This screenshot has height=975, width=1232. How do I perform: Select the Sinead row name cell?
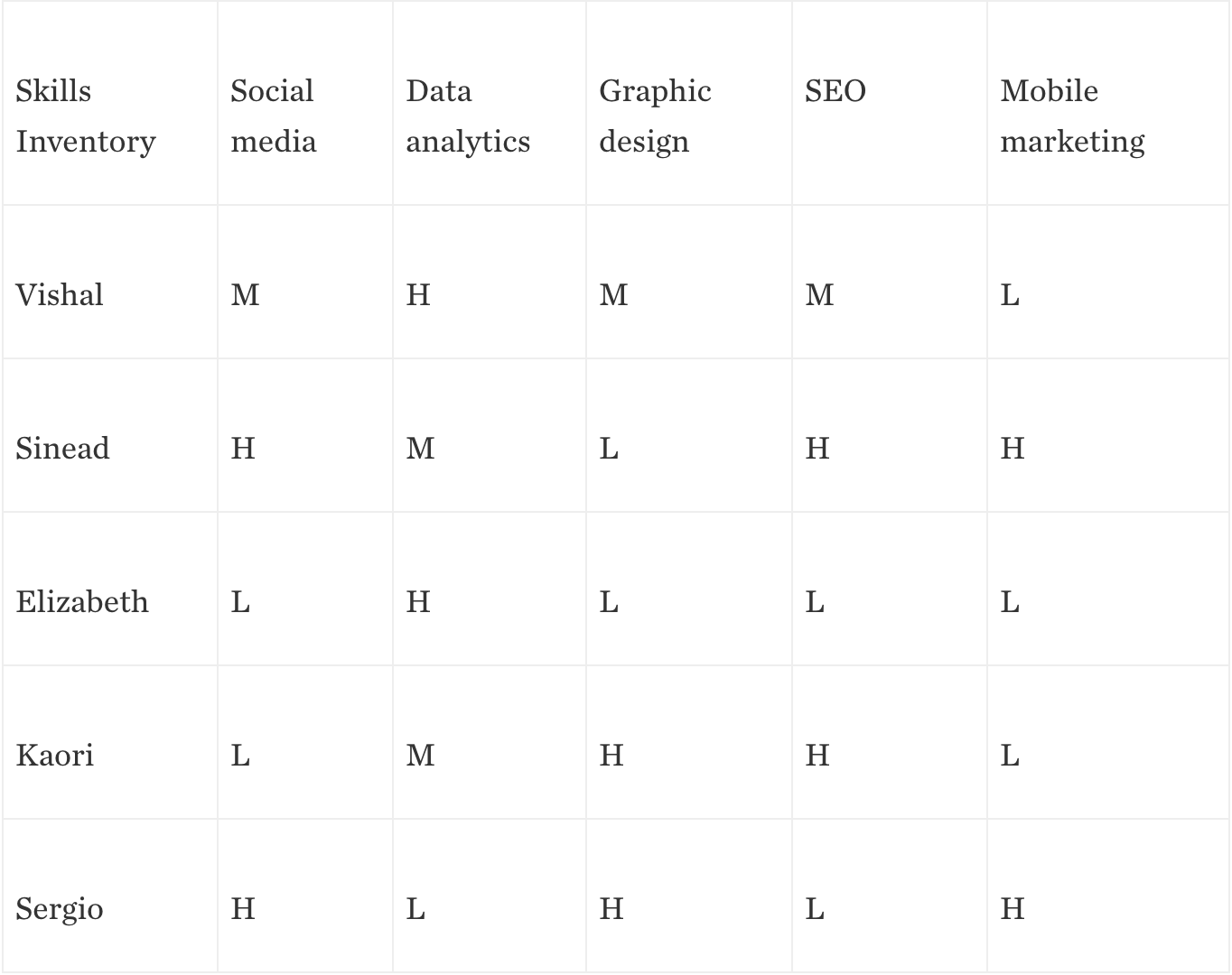click(62, 449)
